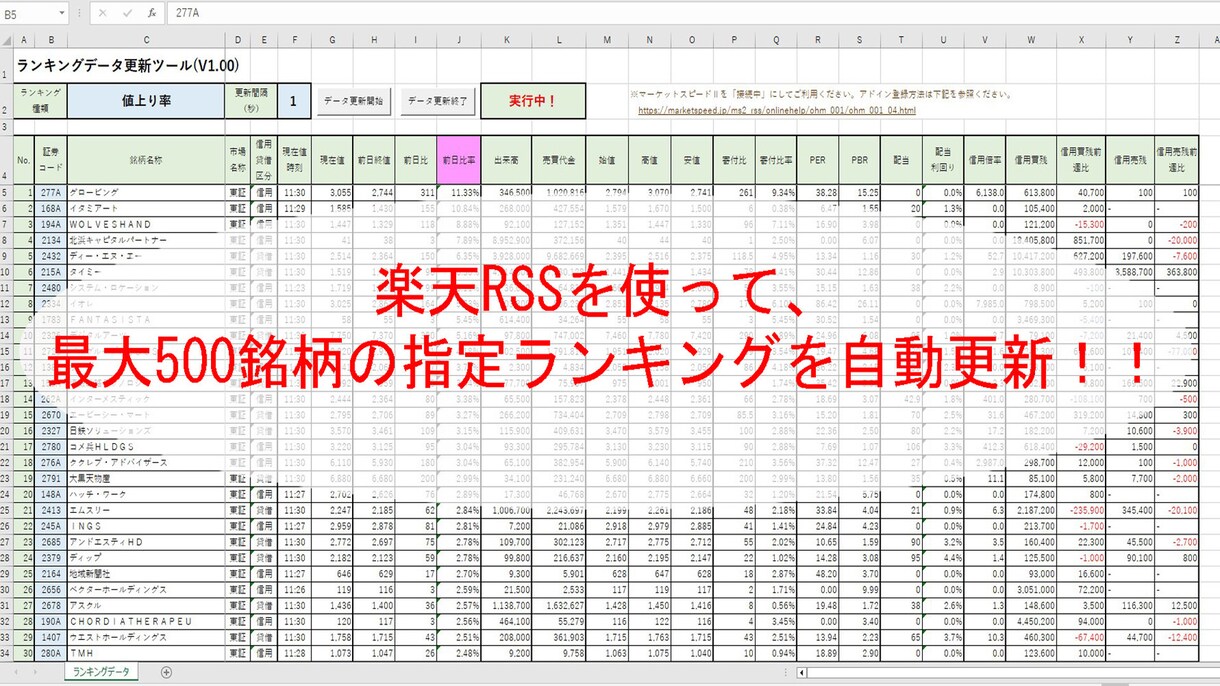This screenshot has width=1220, height=686.
Task: Click the 銘柄名称 header cell
Action: [146, 158]
